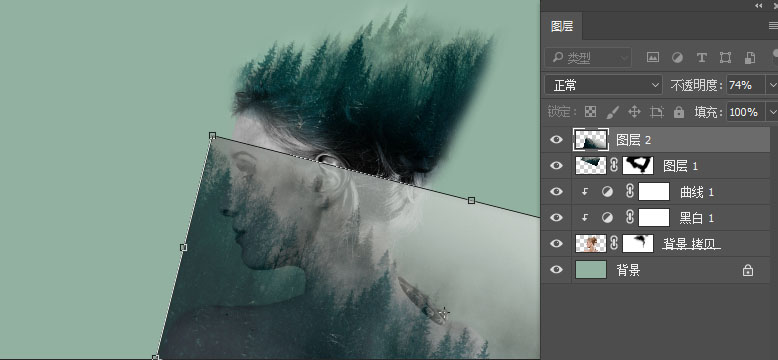Filter layers by pixel image icon
This screenshot has width=778, height=360.
[652, 58]
